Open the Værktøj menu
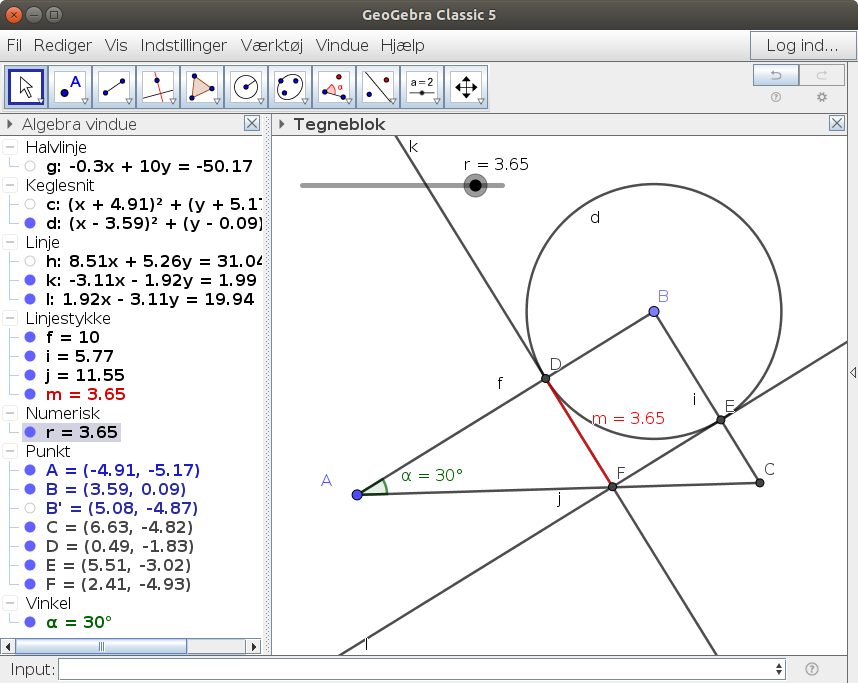The image size is (858, 683). tap(271, 45)
